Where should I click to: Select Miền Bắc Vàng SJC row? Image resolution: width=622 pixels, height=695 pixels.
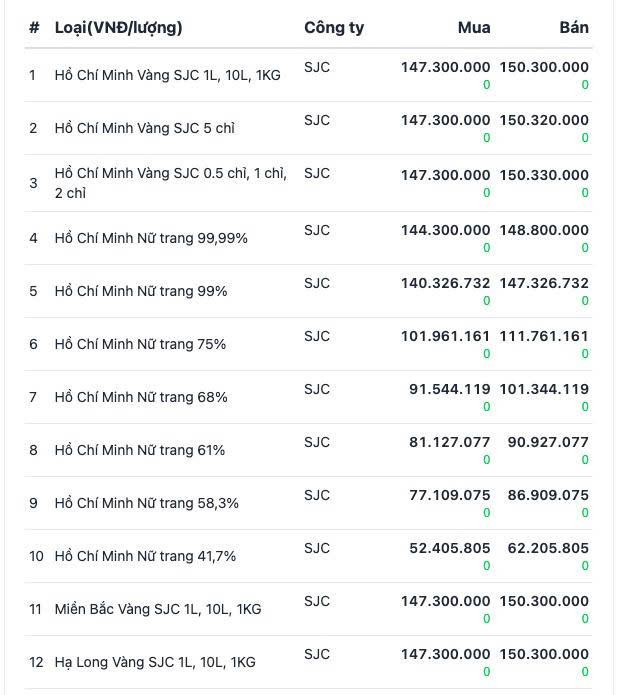pyautogui.click(x=308, y=609)
